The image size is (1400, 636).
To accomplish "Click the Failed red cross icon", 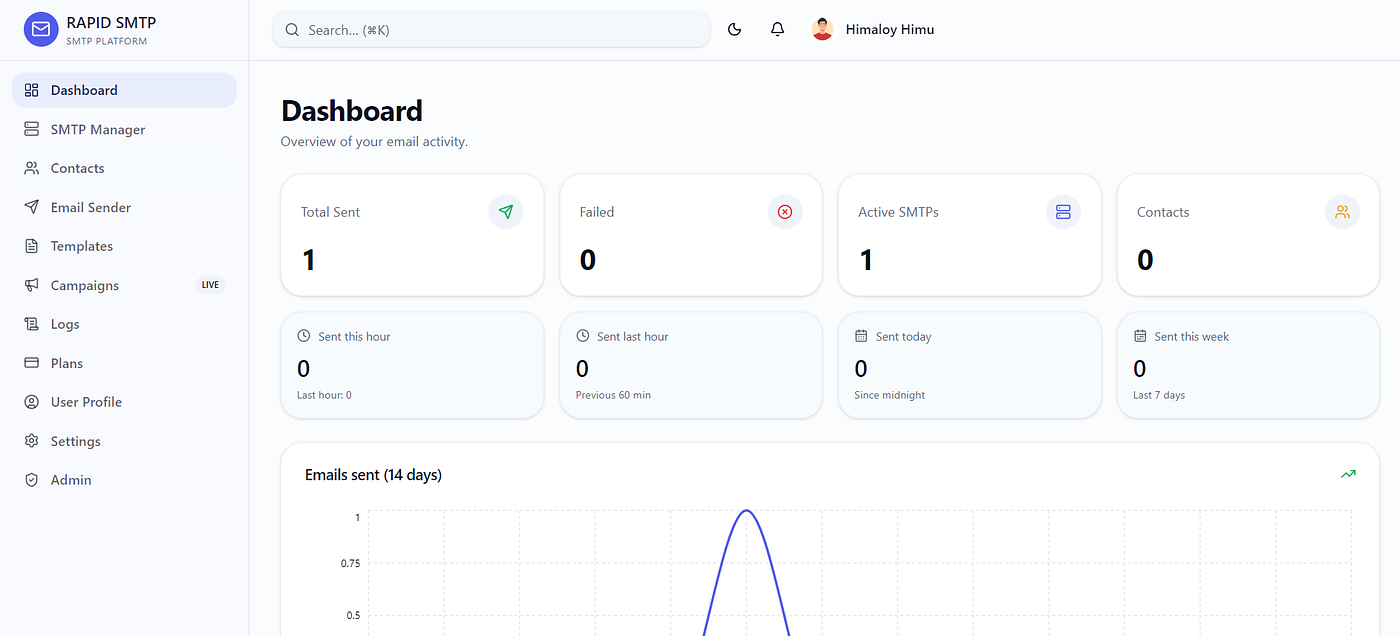I will pyautogui.click(x=785, y=212).
